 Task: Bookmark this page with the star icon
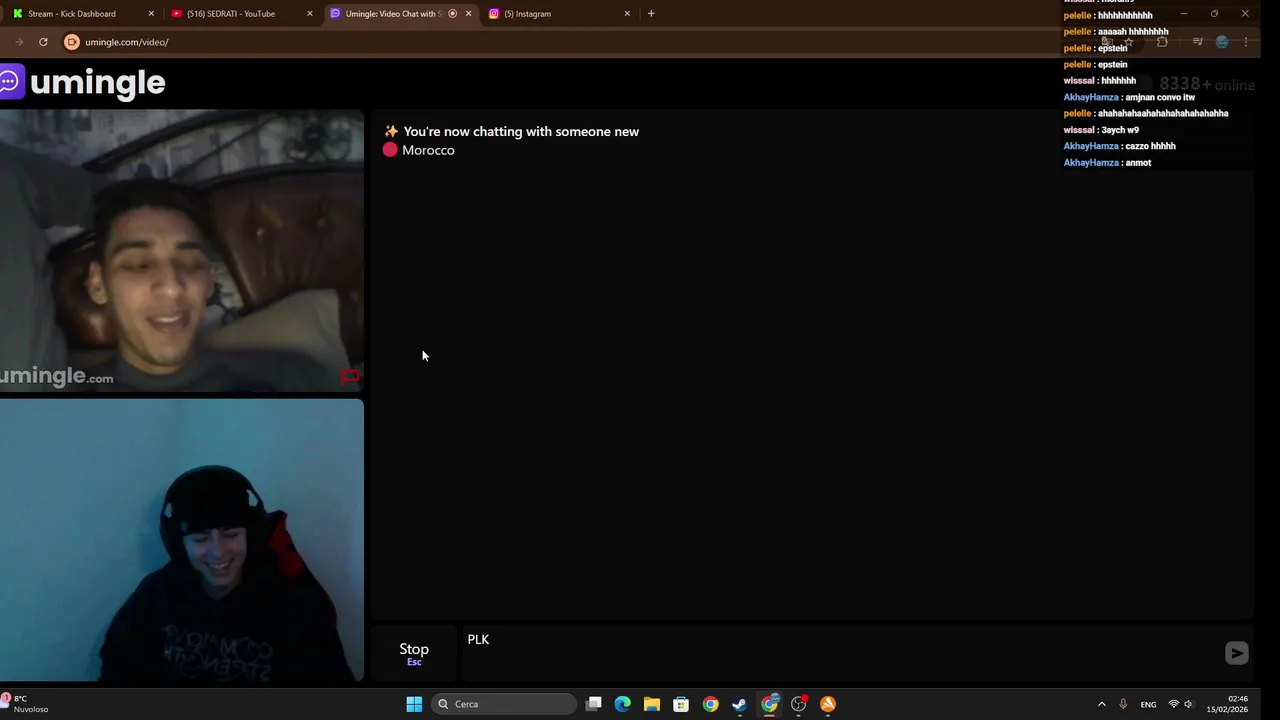pos(1129,42)
